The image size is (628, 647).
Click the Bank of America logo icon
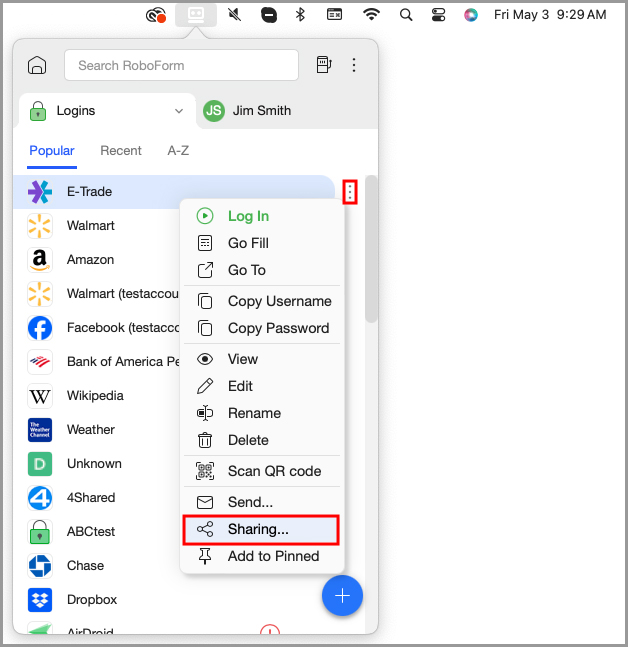click(40, 362)
